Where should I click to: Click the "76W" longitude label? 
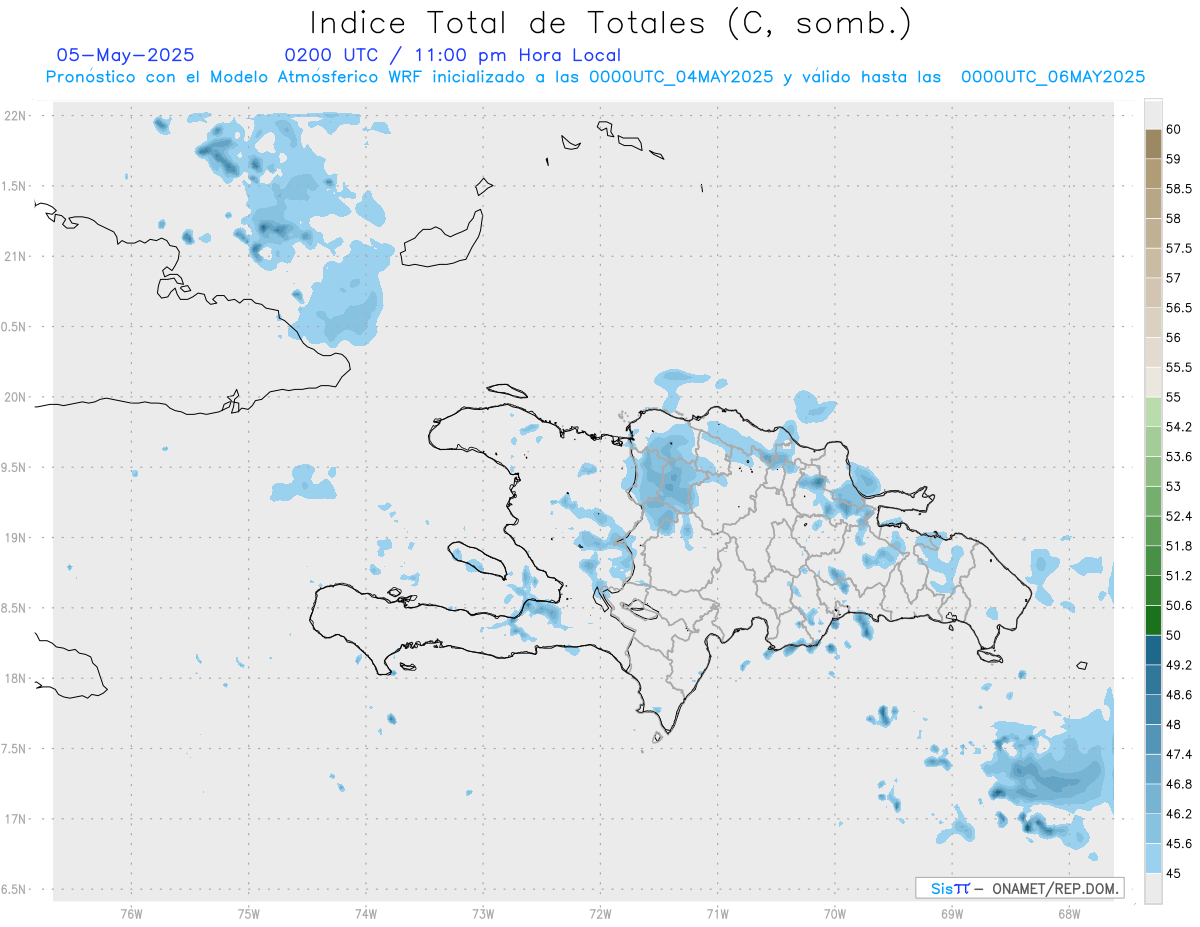[x=131, y=913]
